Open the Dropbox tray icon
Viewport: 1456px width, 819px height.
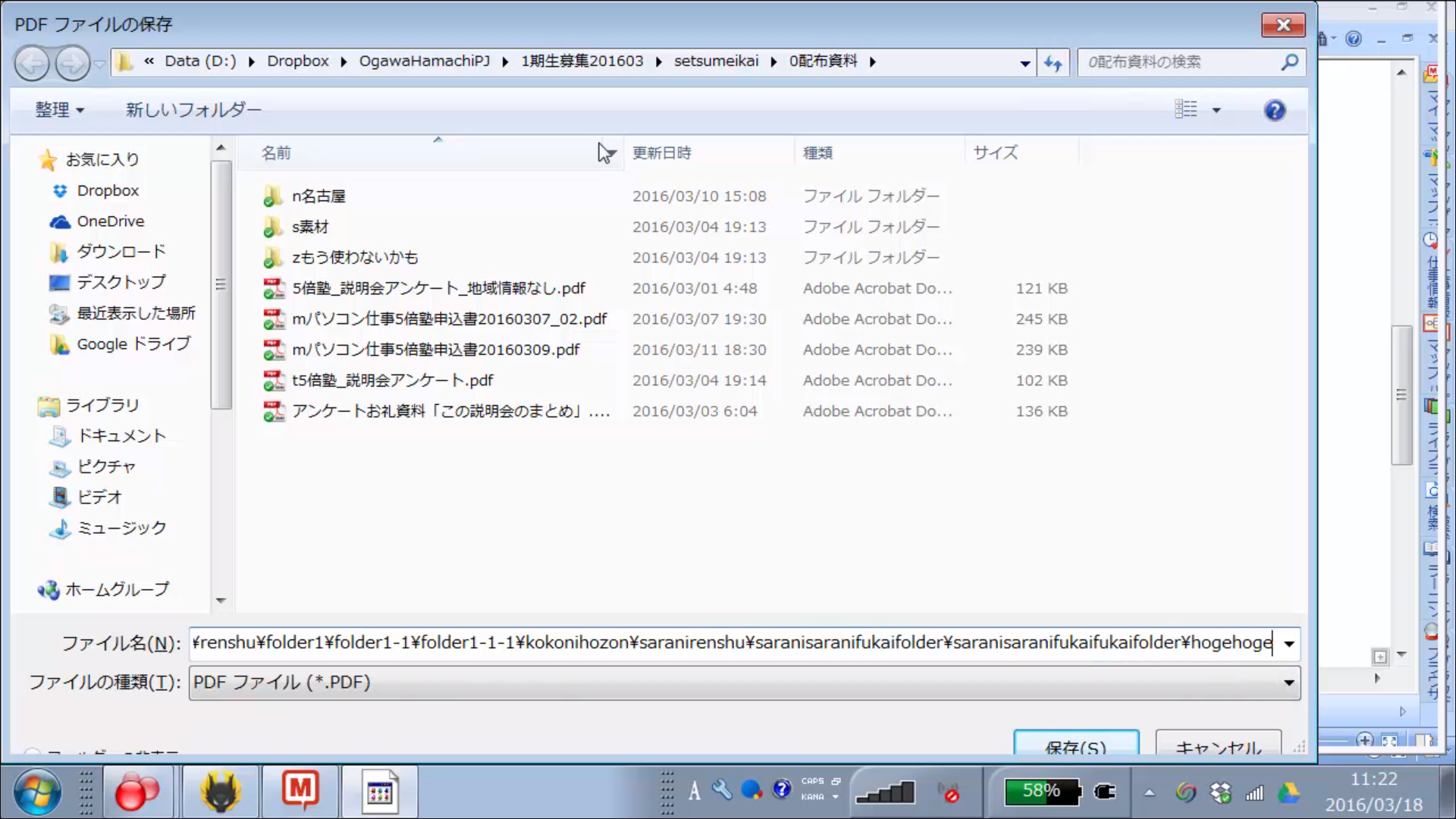point(1220,793)
